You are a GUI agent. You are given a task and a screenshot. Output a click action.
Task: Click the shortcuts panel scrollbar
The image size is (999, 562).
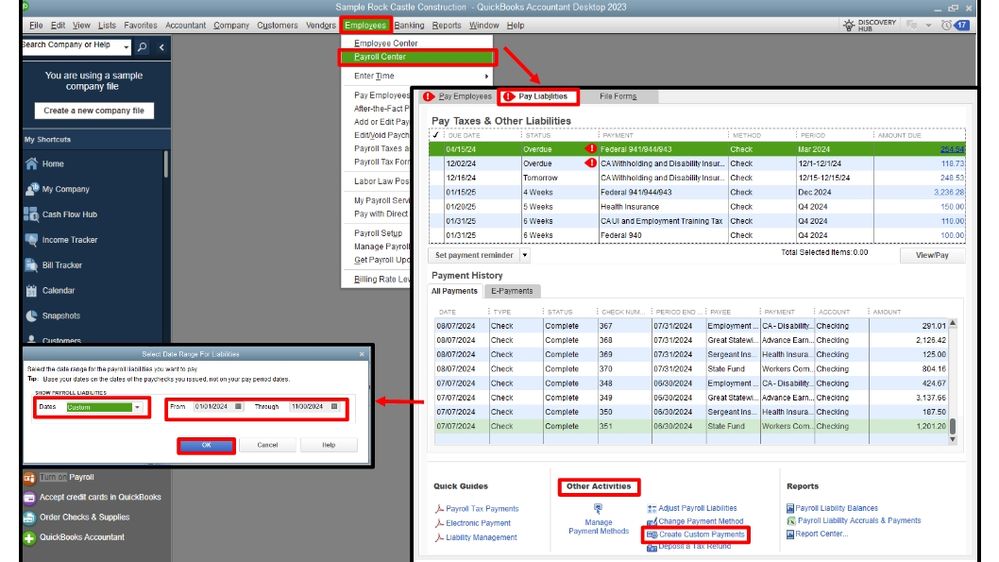tap(166, 164)
